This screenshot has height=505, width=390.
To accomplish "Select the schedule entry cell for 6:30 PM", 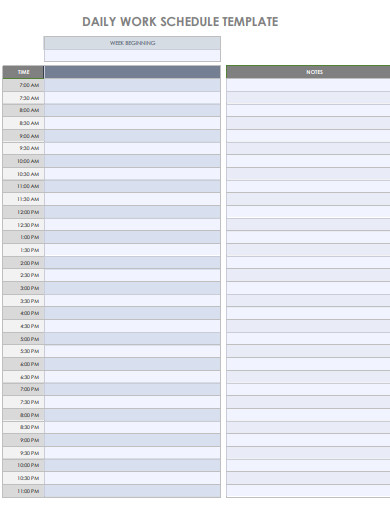I will tap(132, 377).
